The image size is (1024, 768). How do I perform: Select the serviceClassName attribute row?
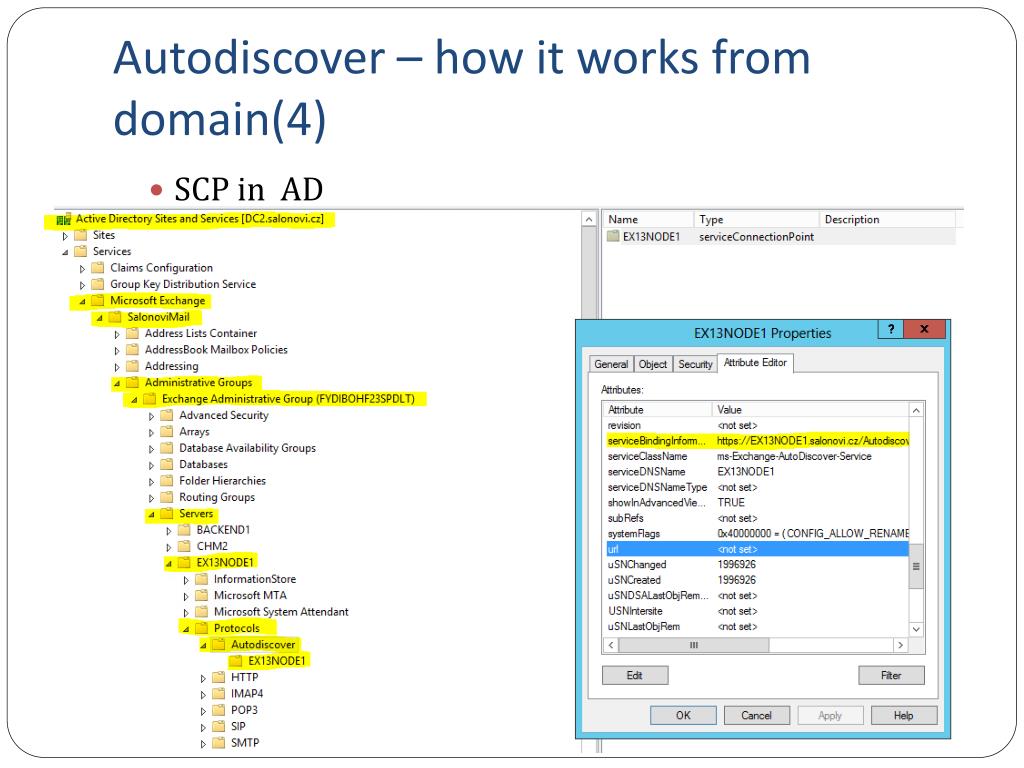click(x=758, y=456)
